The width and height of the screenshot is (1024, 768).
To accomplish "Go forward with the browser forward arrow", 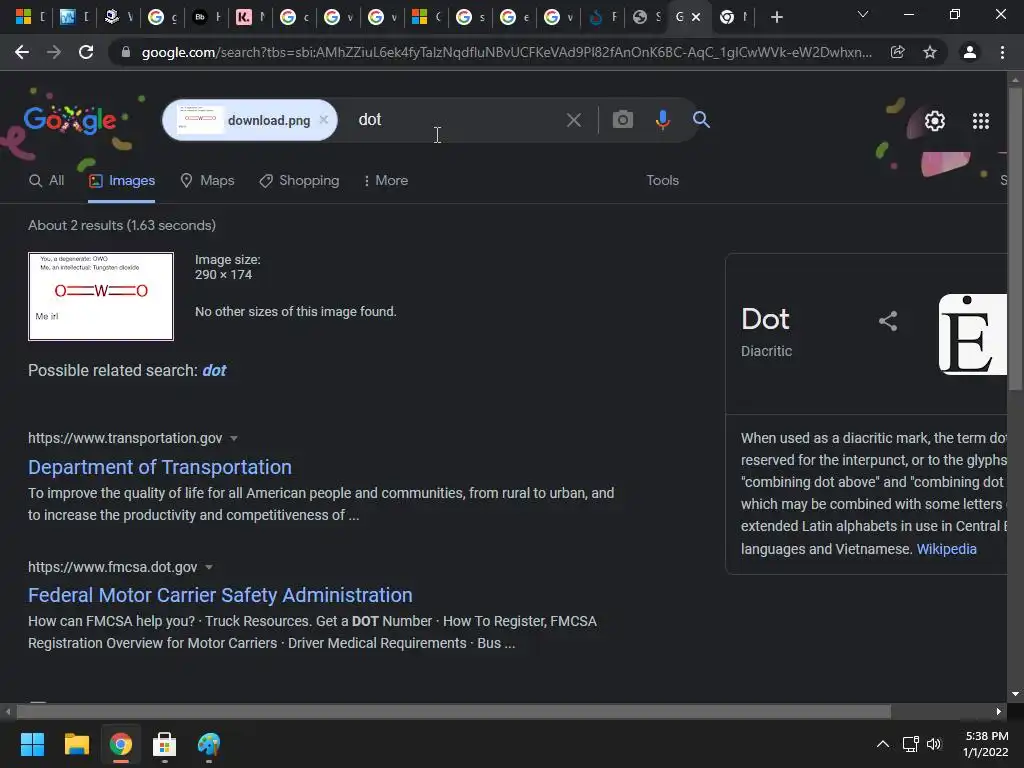I will point(54,52).
